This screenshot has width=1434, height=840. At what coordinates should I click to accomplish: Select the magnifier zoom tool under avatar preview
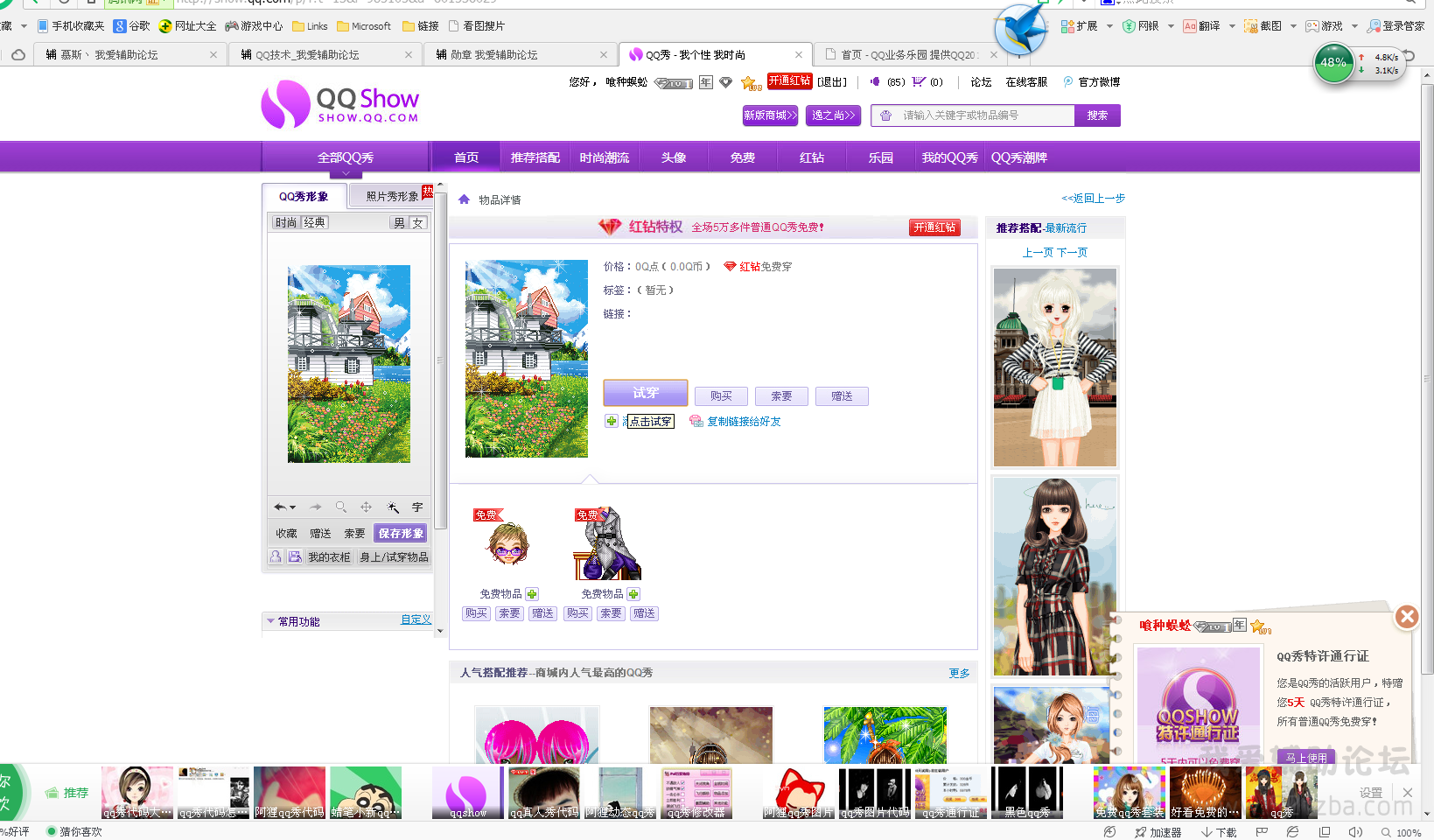(x=341, y=507)
